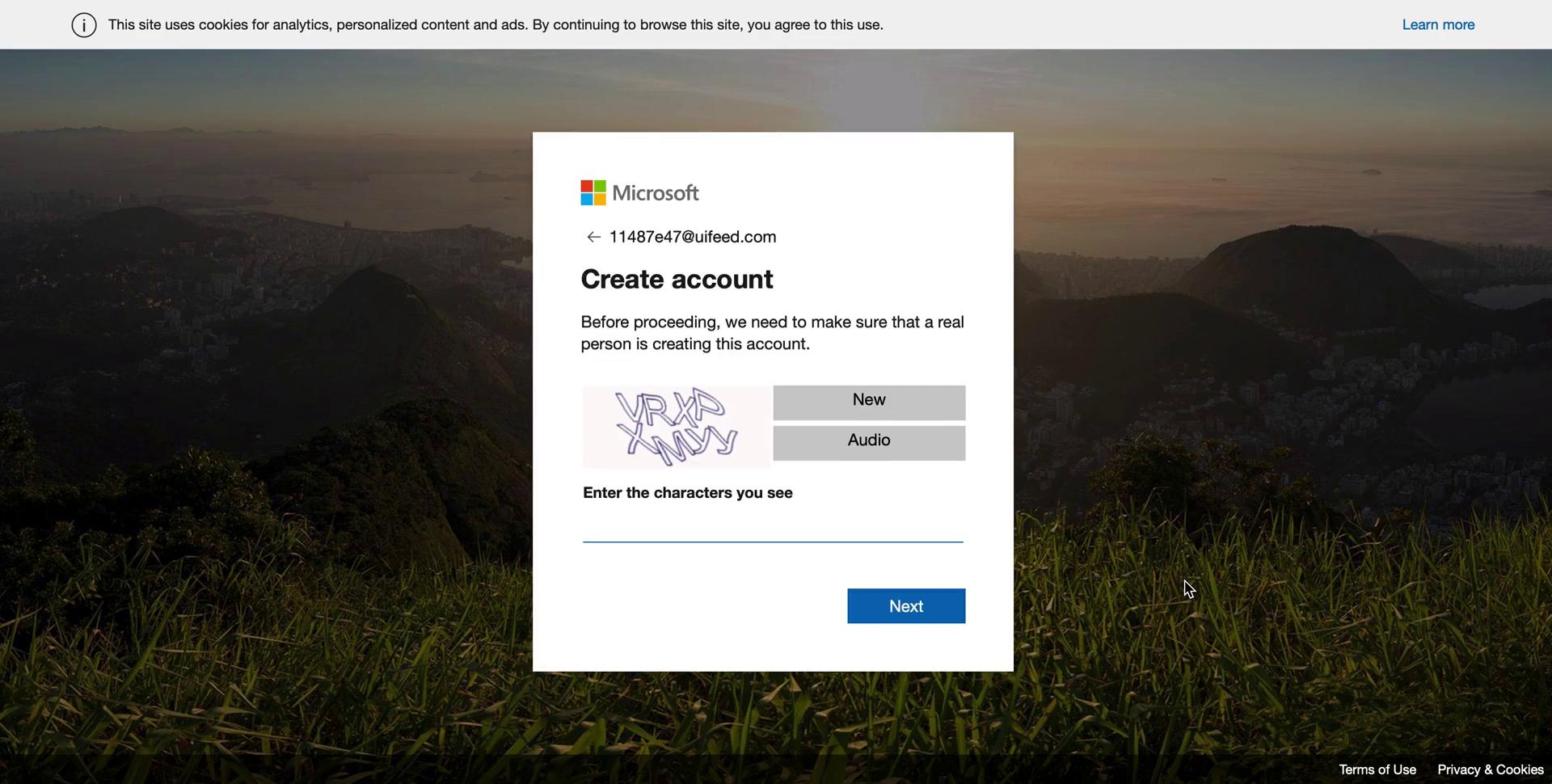
Task: Click the Create account heading
Action: pyautogui.click(x=677, y=280)
